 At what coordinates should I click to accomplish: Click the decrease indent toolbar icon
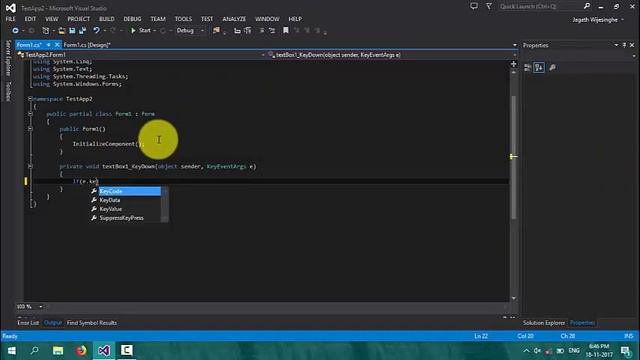point(237,31)
